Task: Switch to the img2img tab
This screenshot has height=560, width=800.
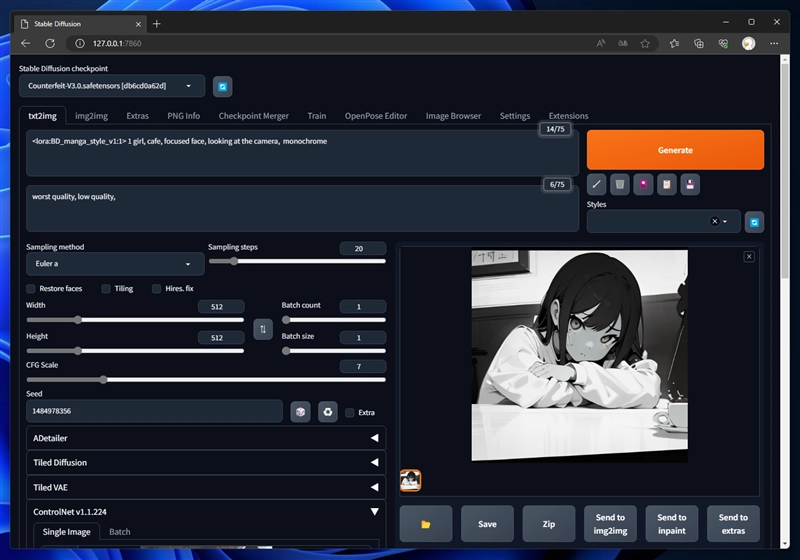Action: pyautogui.click(x=91, y=116)
